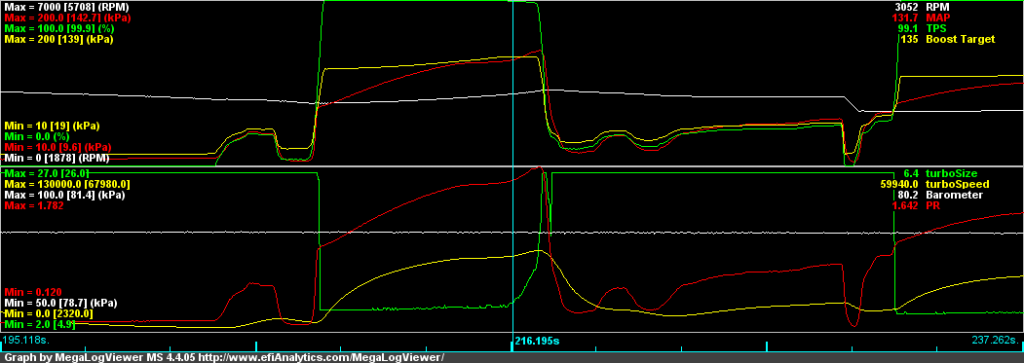Click the Max = 200 [139] (kPa) text

(58, 39)
